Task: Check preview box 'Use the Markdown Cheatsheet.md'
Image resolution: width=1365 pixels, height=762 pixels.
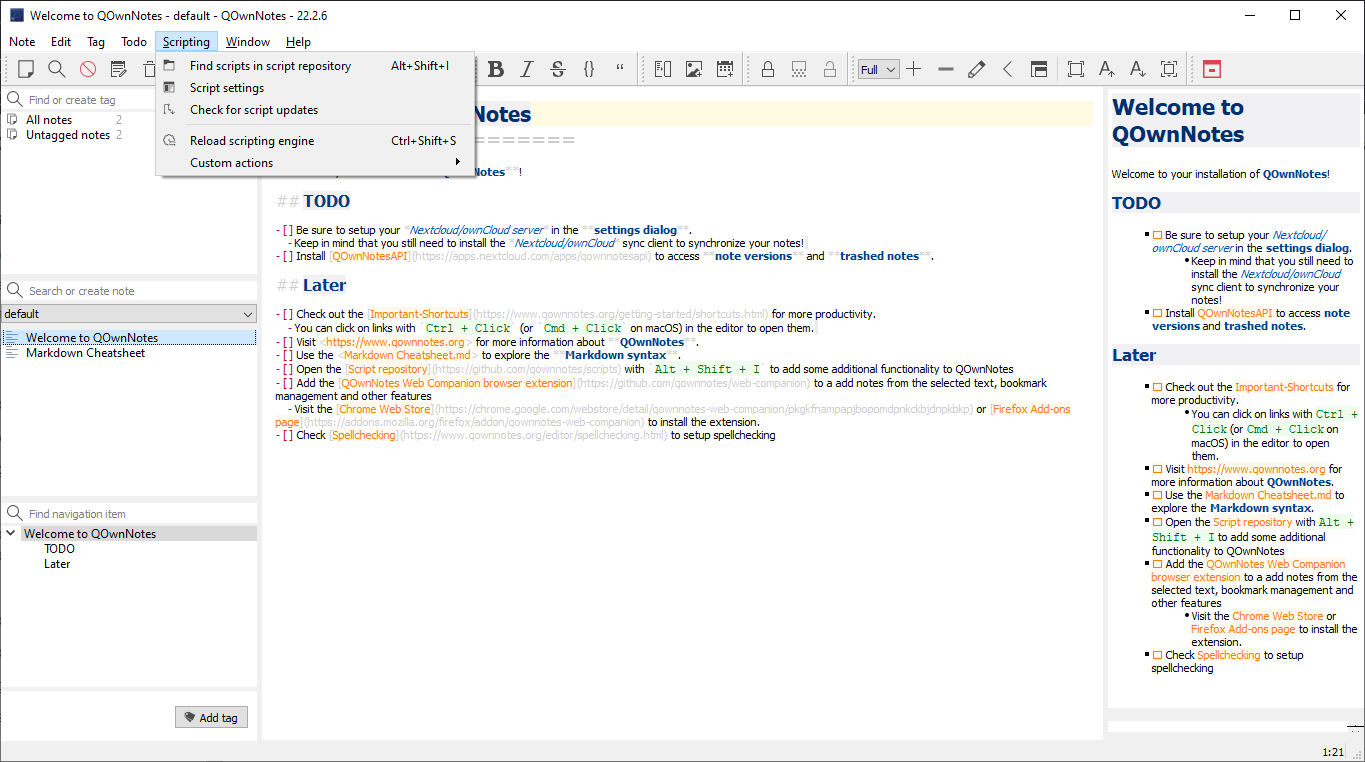Action: [1157, 495]
